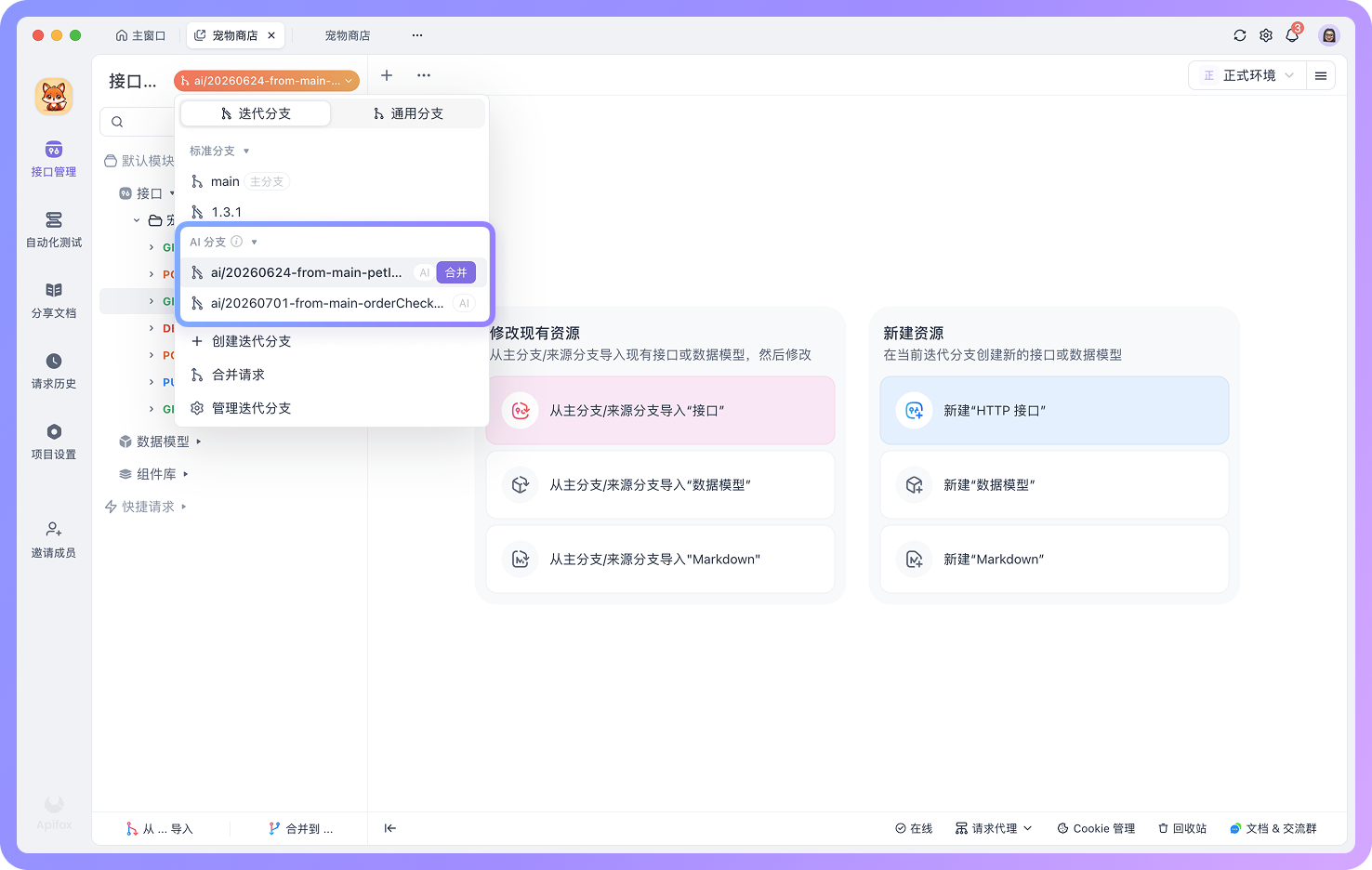Open 自动化测试 in the sidebar
The width and height of the screenshot is (1372, 870).
[x=54, y=230]
